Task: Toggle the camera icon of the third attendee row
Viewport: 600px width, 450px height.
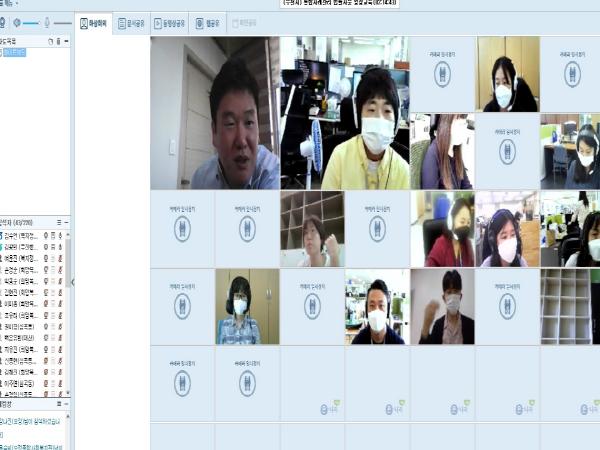Action: click(46, 258)
